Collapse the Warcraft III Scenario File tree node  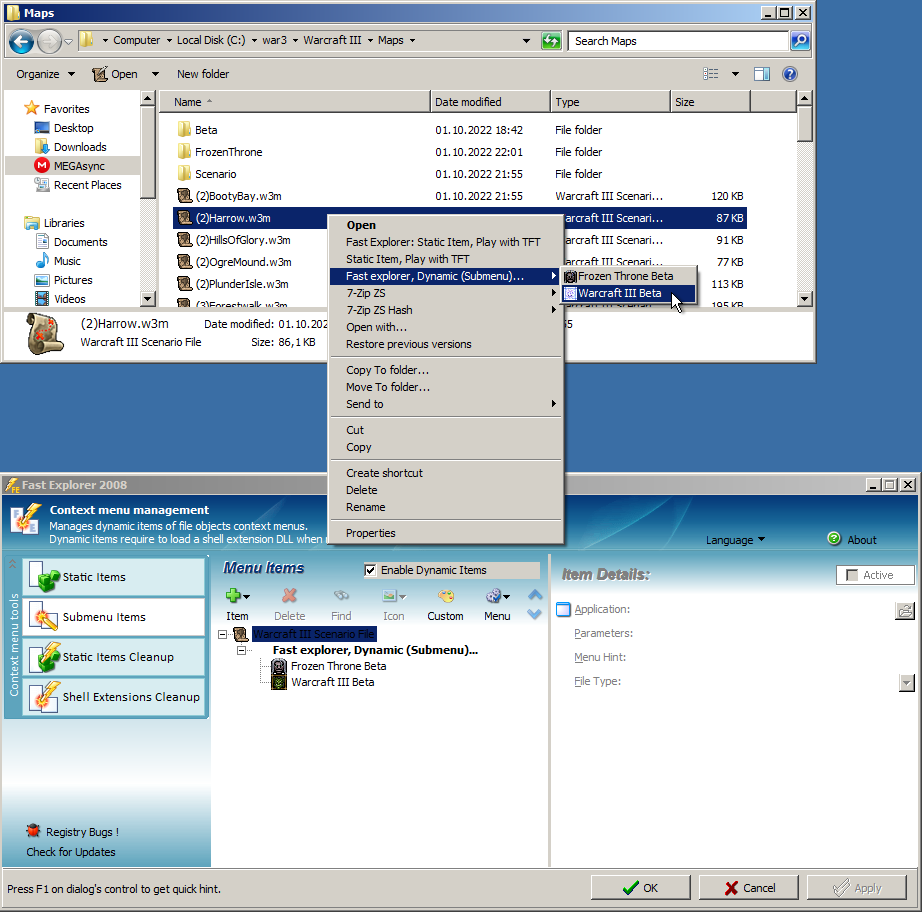[x=222, y=634]
